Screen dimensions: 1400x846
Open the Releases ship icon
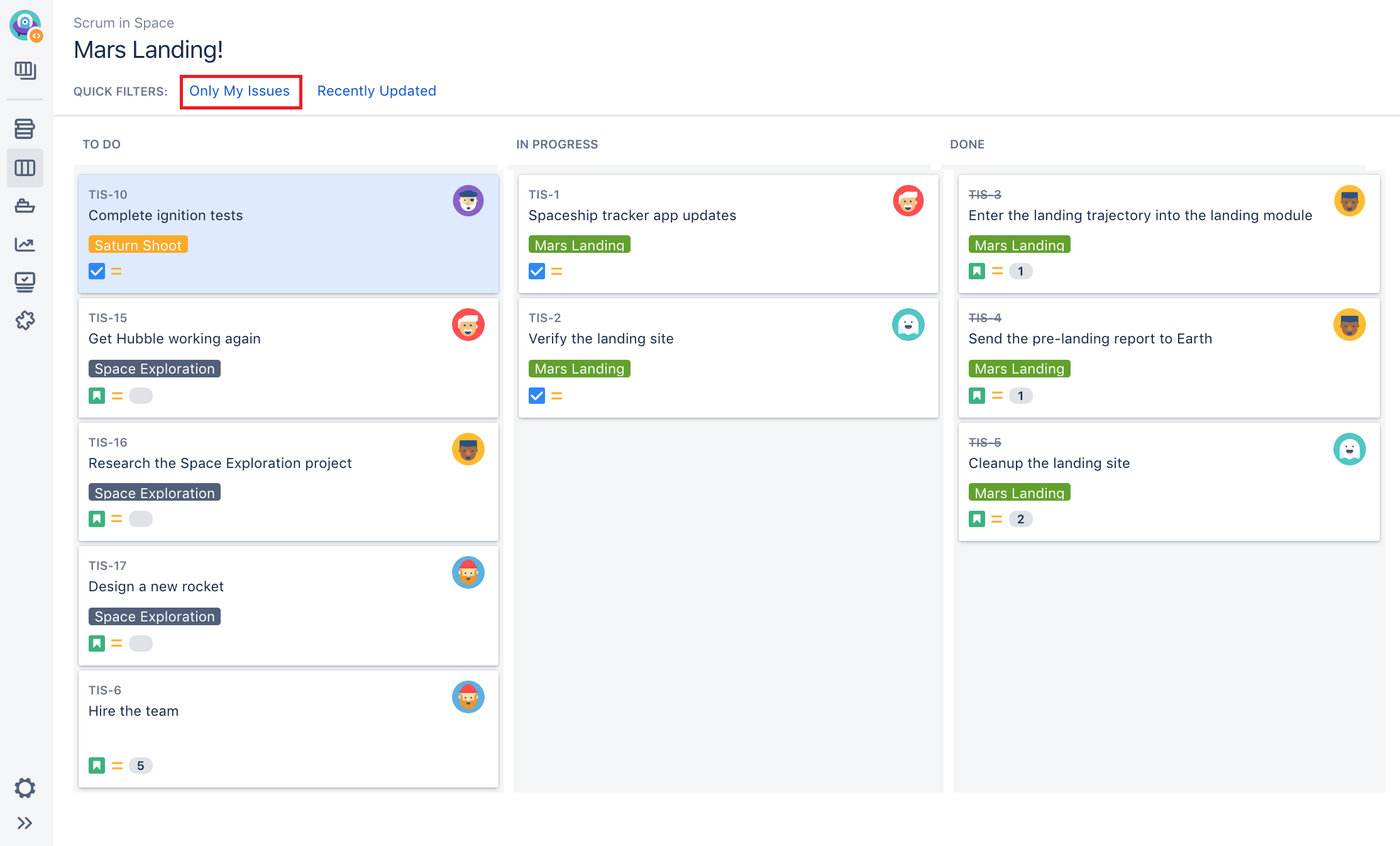tap(25, 206)
